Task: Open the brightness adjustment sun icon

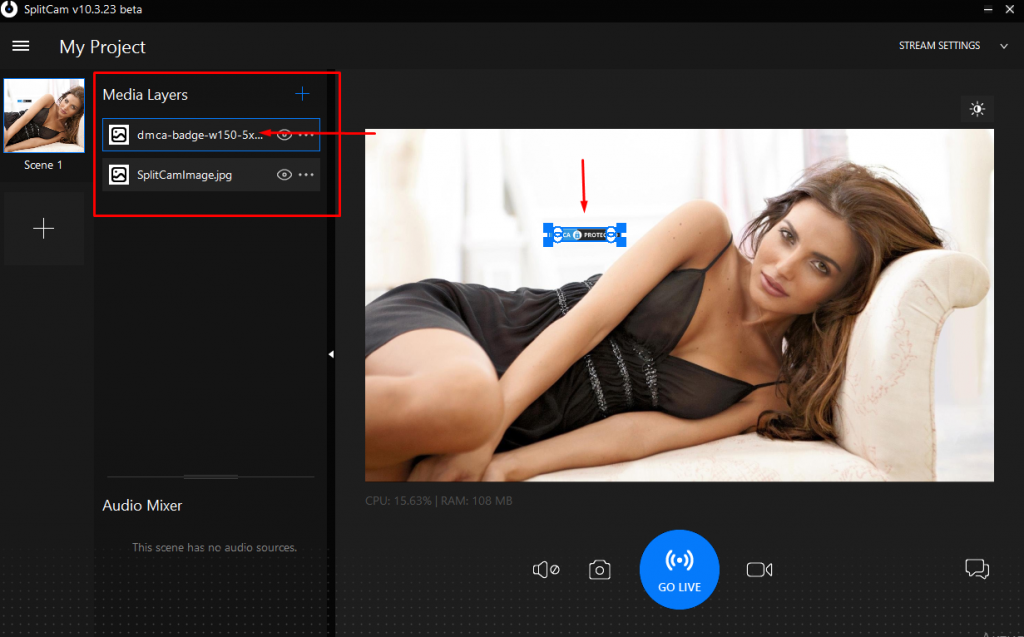Action: (x=977, y=109)
